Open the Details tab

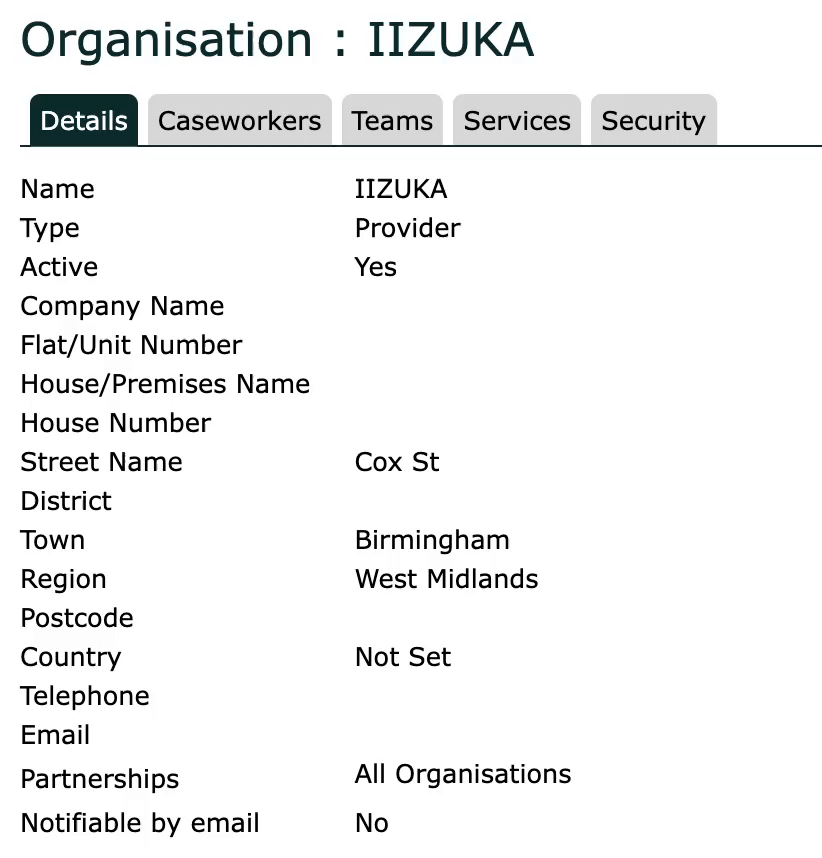pos(84,121)
